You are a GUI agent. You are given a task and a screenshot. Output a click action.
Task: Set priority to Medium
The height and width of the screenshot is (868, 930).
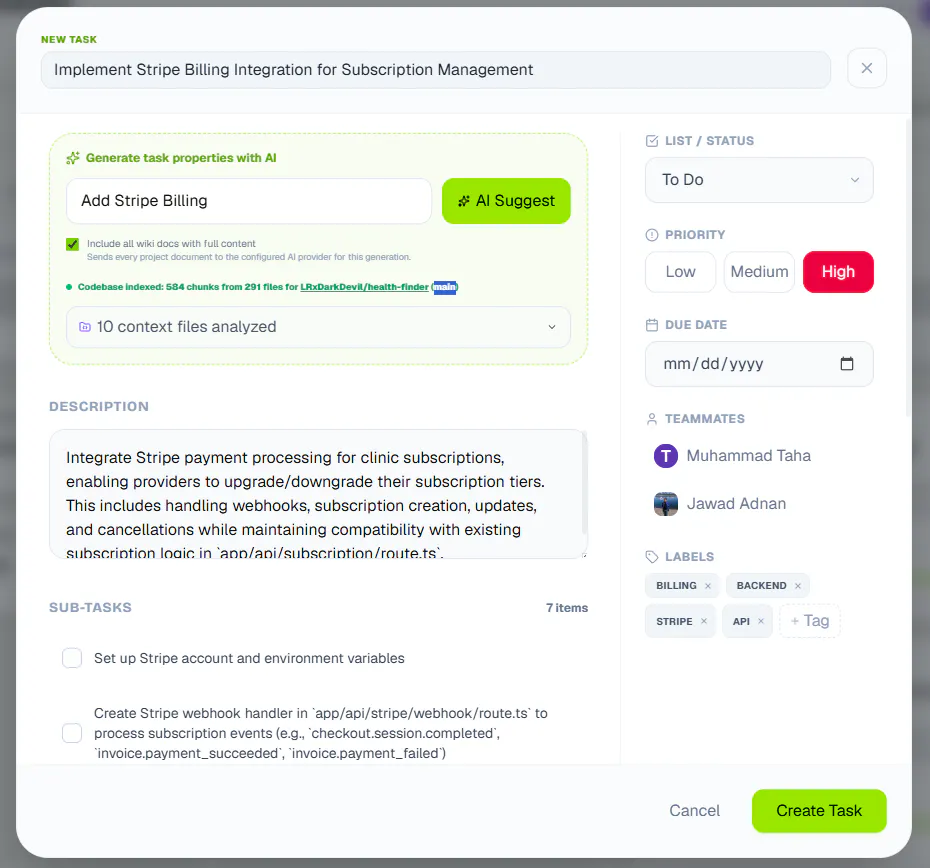(x=759, y=272)
